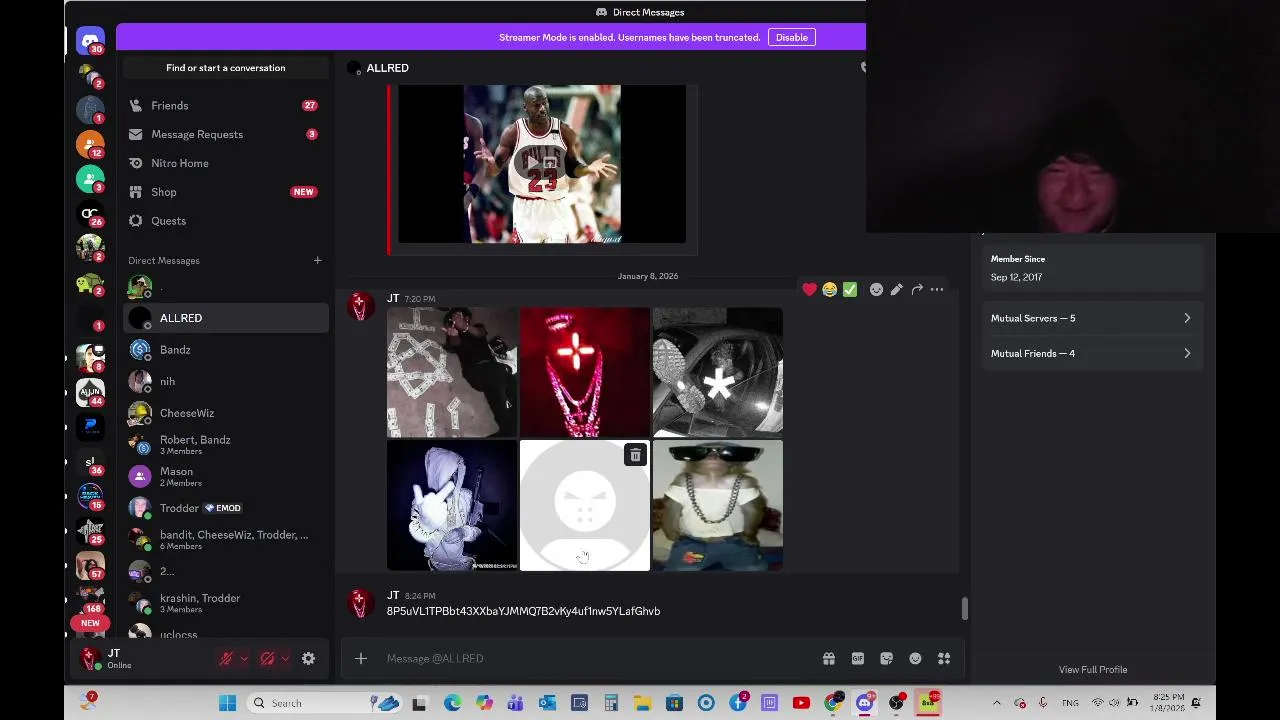Open the server icon with 26 badge

tap(90, 214)
